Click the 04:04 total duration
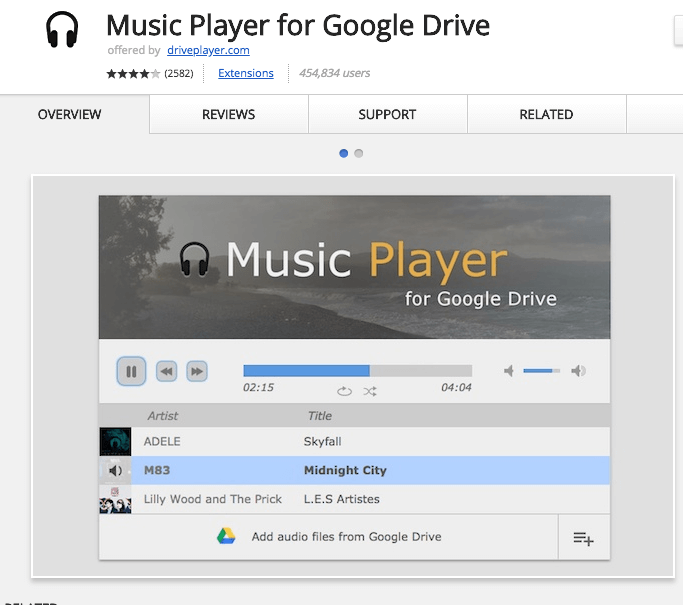 (456, 387)
